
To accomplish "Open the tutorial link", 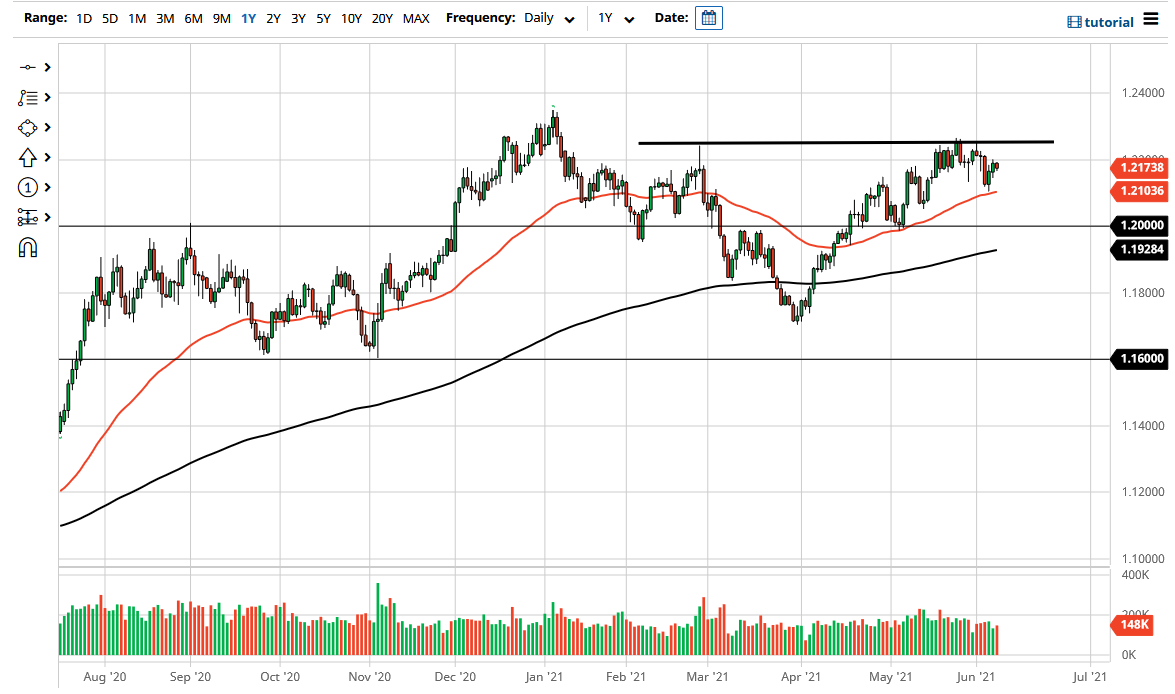I will [x=1108, y=22].
